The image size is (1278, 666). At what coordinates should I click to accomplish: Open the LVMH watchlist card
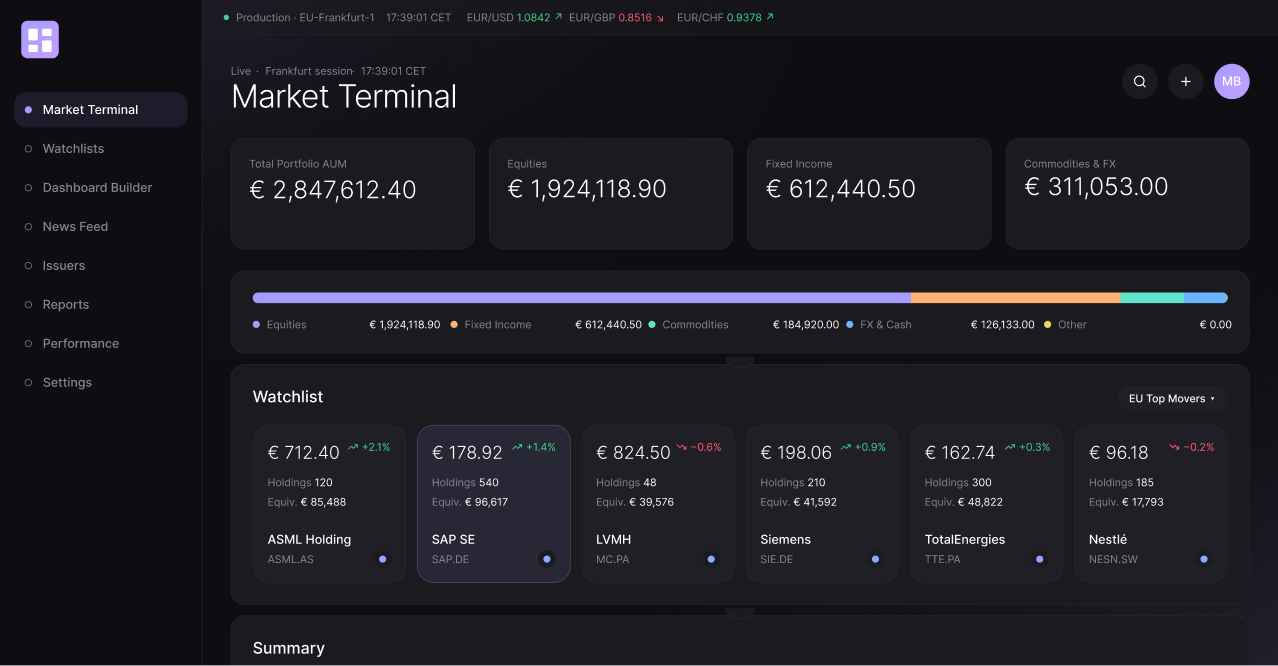click(x=658, y=504)
